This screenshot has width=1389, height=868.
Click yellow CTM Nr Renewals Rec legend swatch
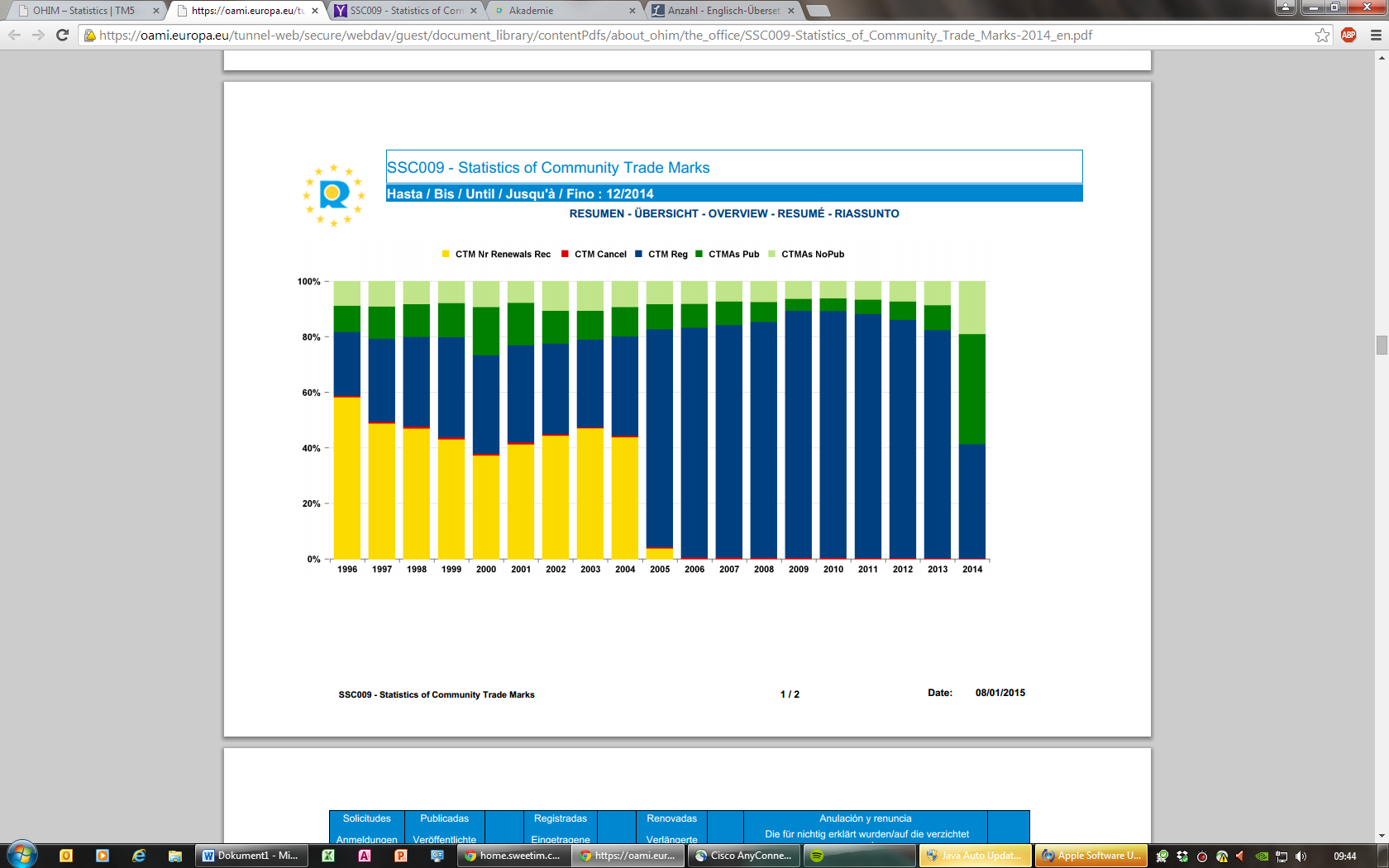tap(446, 254)
